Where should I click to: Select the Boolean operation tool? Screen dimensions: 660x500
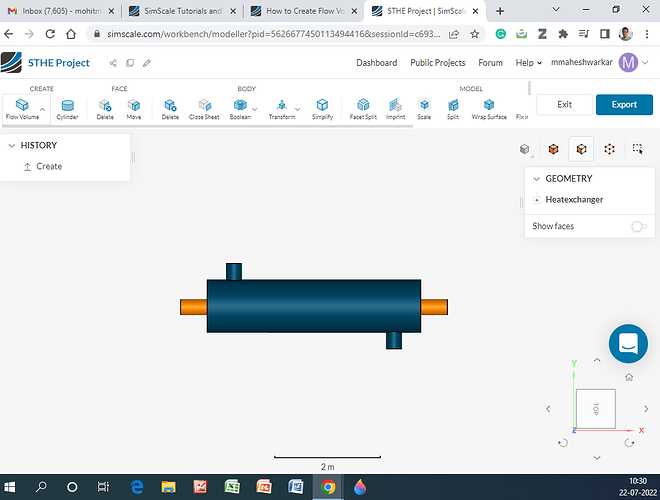240,109
